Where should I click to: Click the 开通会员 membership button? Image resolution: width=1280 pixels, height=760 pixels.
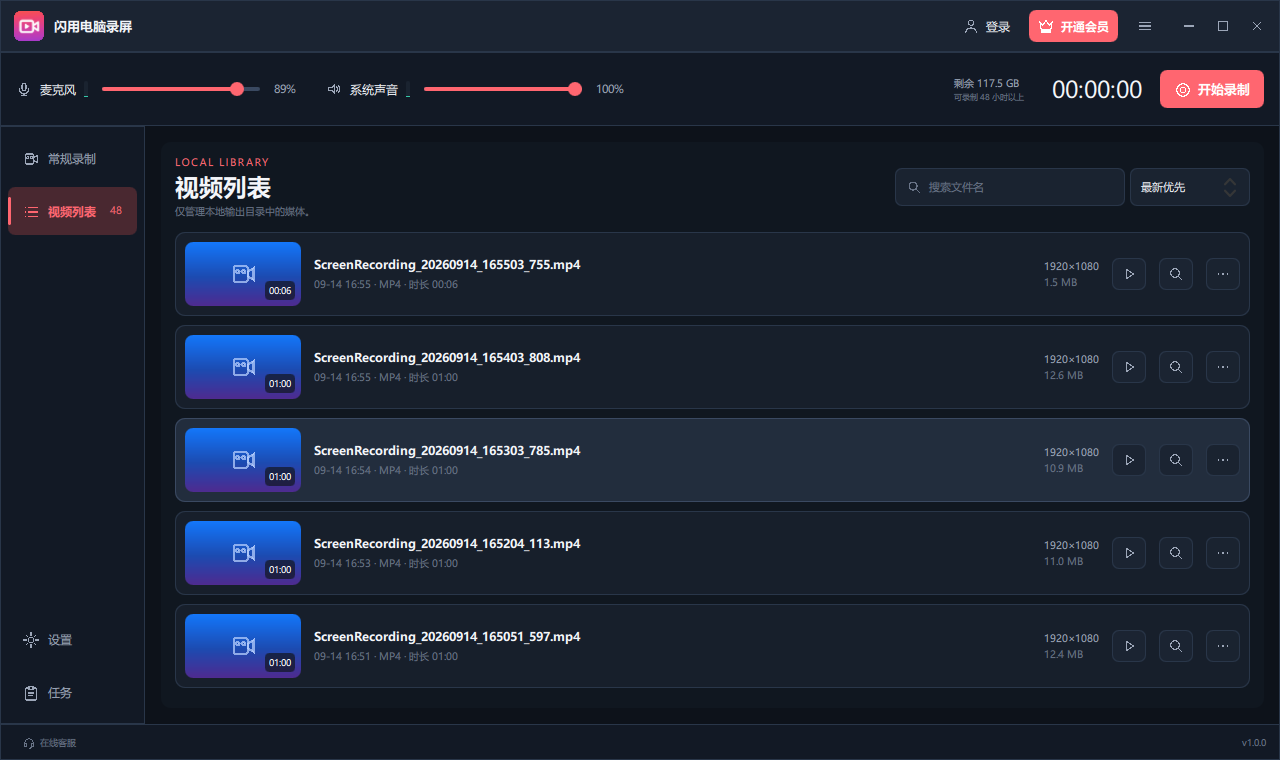1073,26
